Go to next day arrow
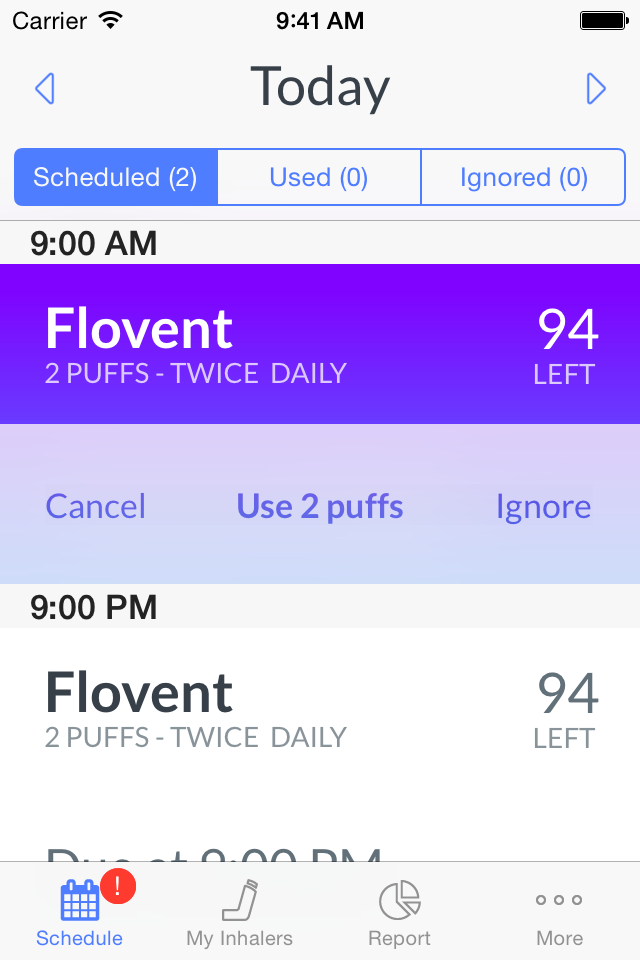Viewport: 640px width, 960px height. point(595,89)
